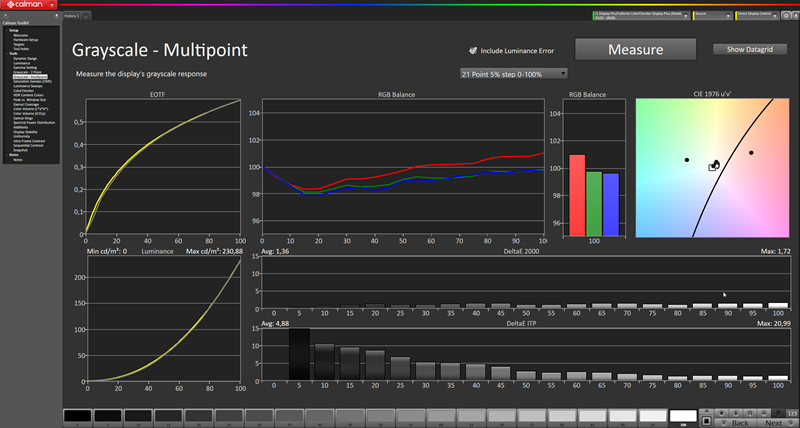Add a new history tab with plus icon
The height and width of the screenshot is (428, 800).
coord(86,16)
